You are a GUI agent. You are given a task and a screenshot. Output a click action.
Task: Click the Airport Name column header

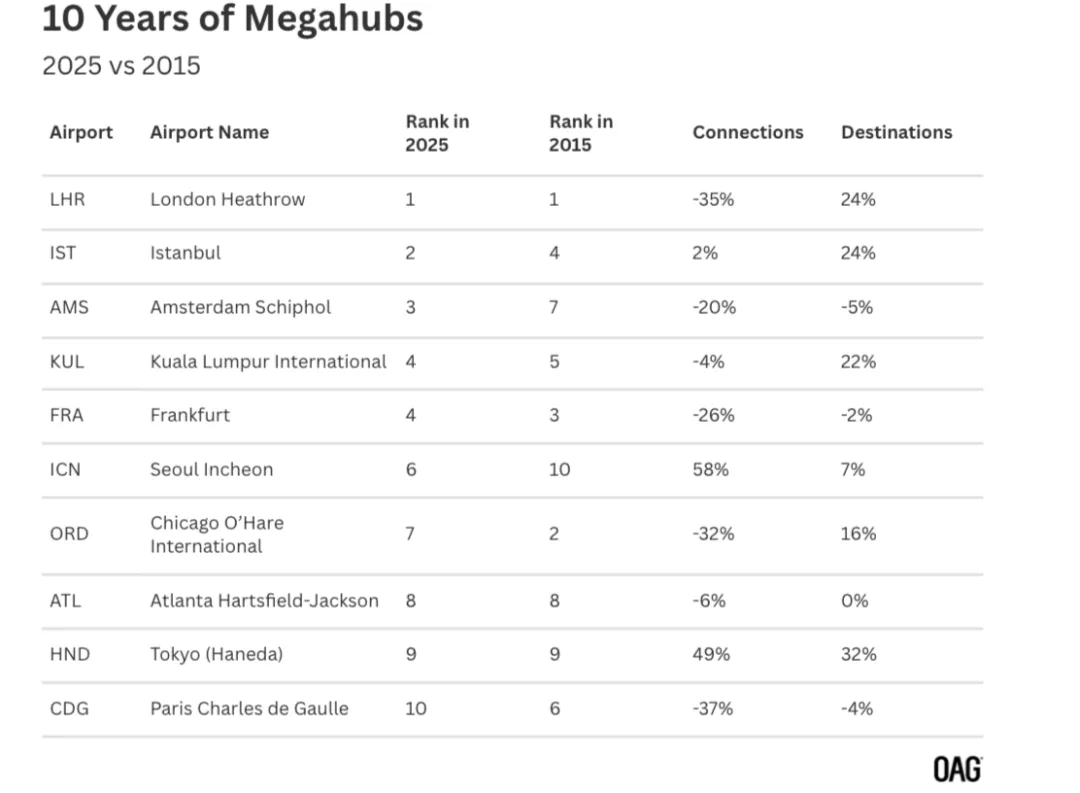click(x=209, y=133)
